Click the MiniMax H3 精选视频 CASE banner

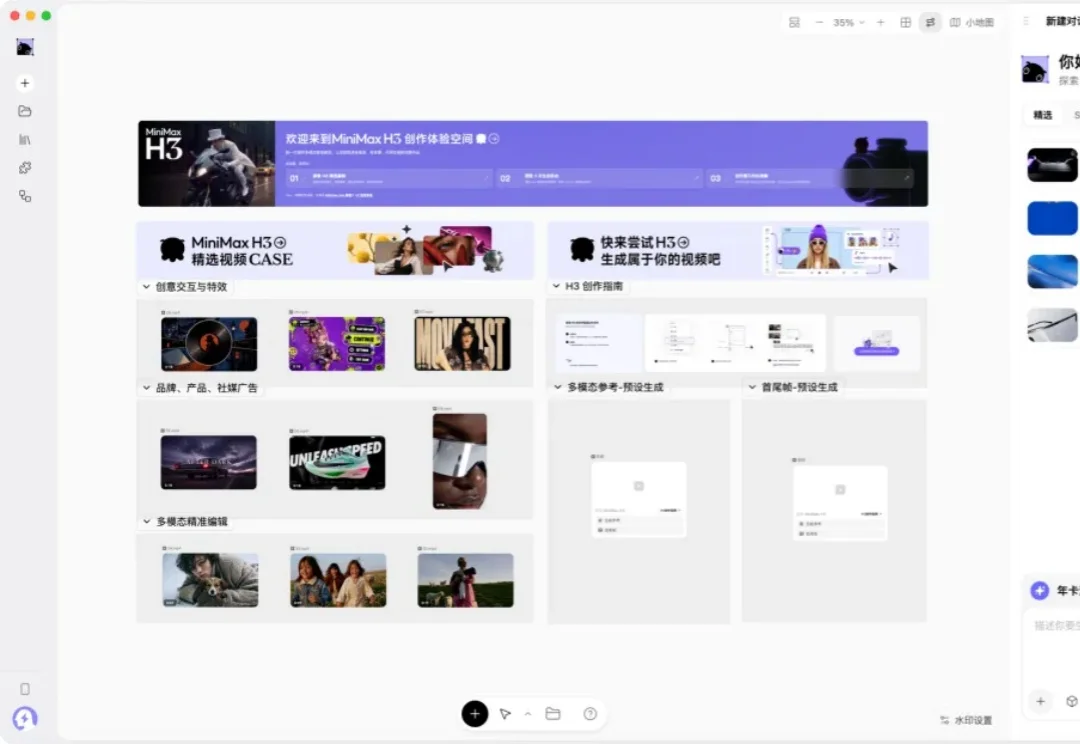335,250
